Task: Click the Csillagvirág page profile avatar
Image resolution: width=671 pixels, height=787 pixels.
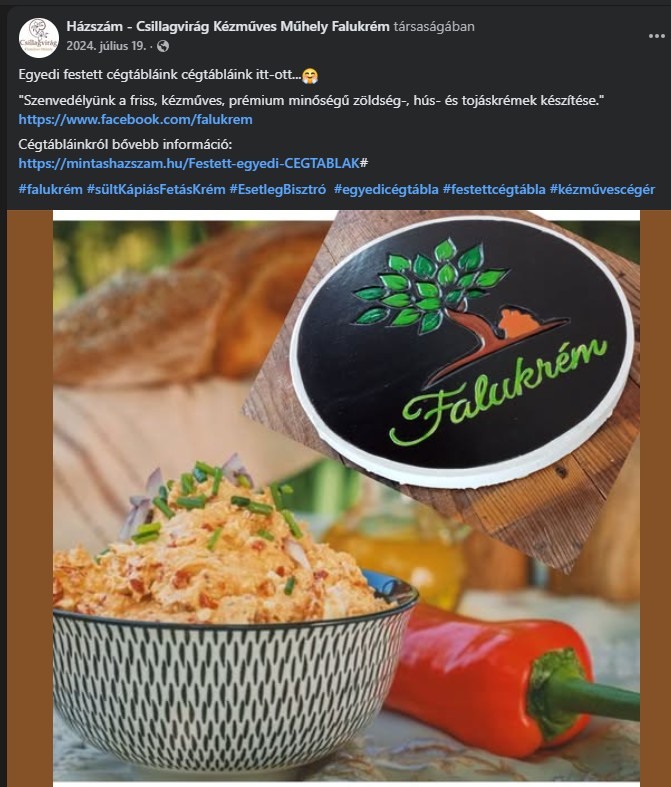Action: tap(39, 38)
